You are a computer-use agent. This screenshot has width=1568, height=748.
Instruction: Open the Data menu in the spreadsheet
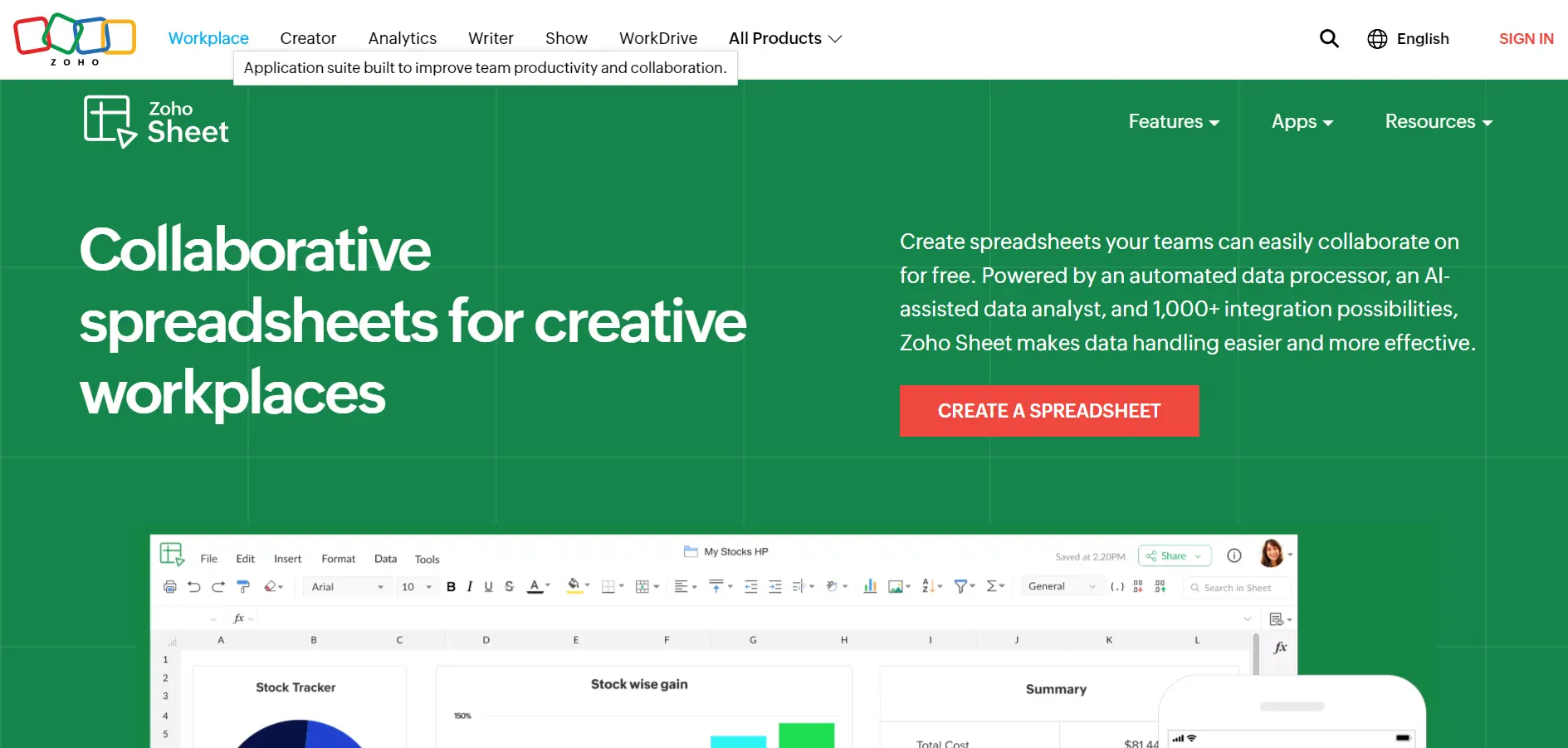385,559
